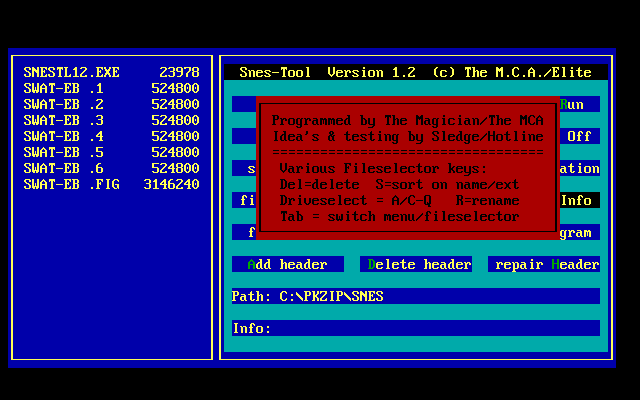
Task: Highlight SWAT-EB .3 file entry
Action: point(111,120)
